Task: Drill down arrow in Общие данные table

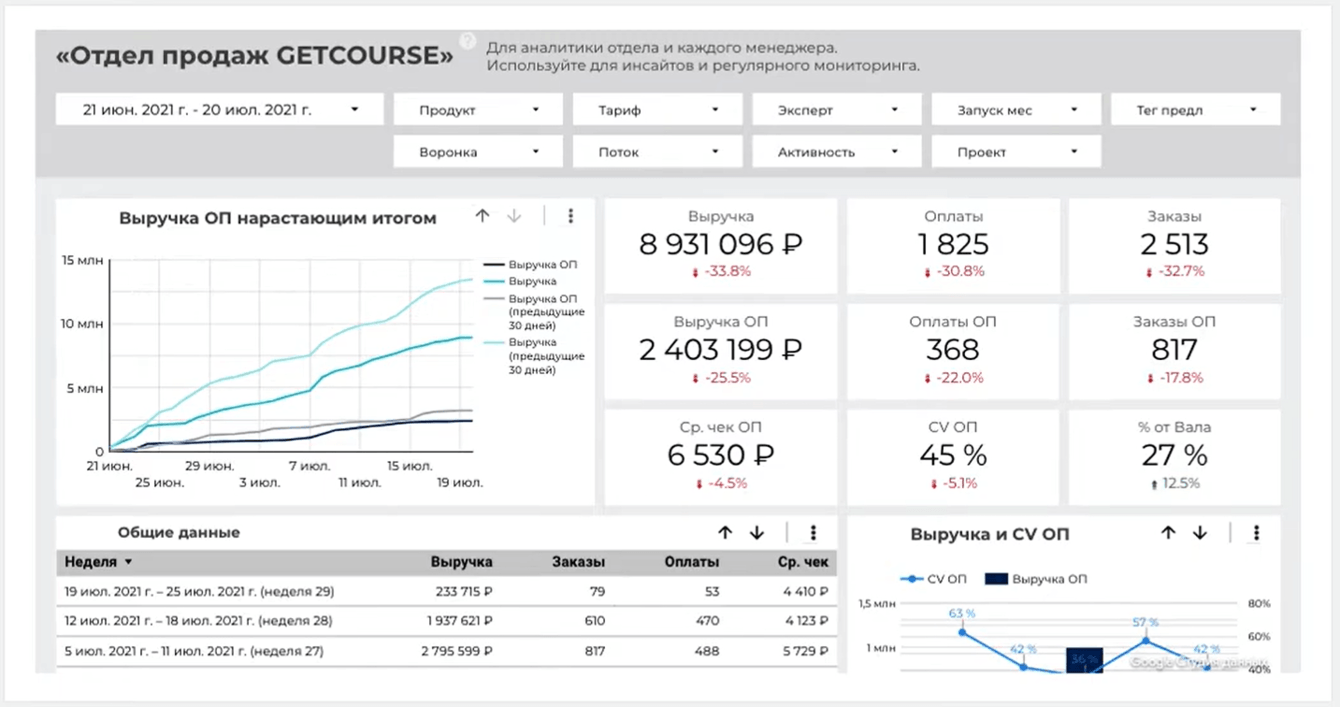Action: click(x=757, y=533)
